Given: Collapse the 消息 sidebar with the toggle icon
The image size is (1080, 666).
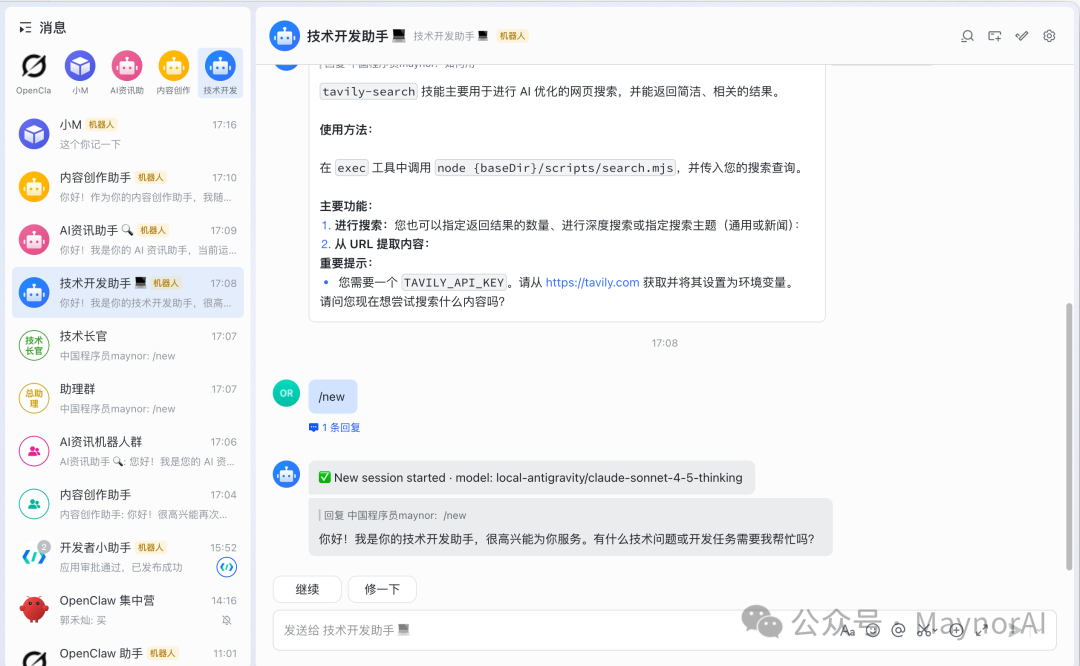Looking at the screenshot, I should tap(25, 28).
